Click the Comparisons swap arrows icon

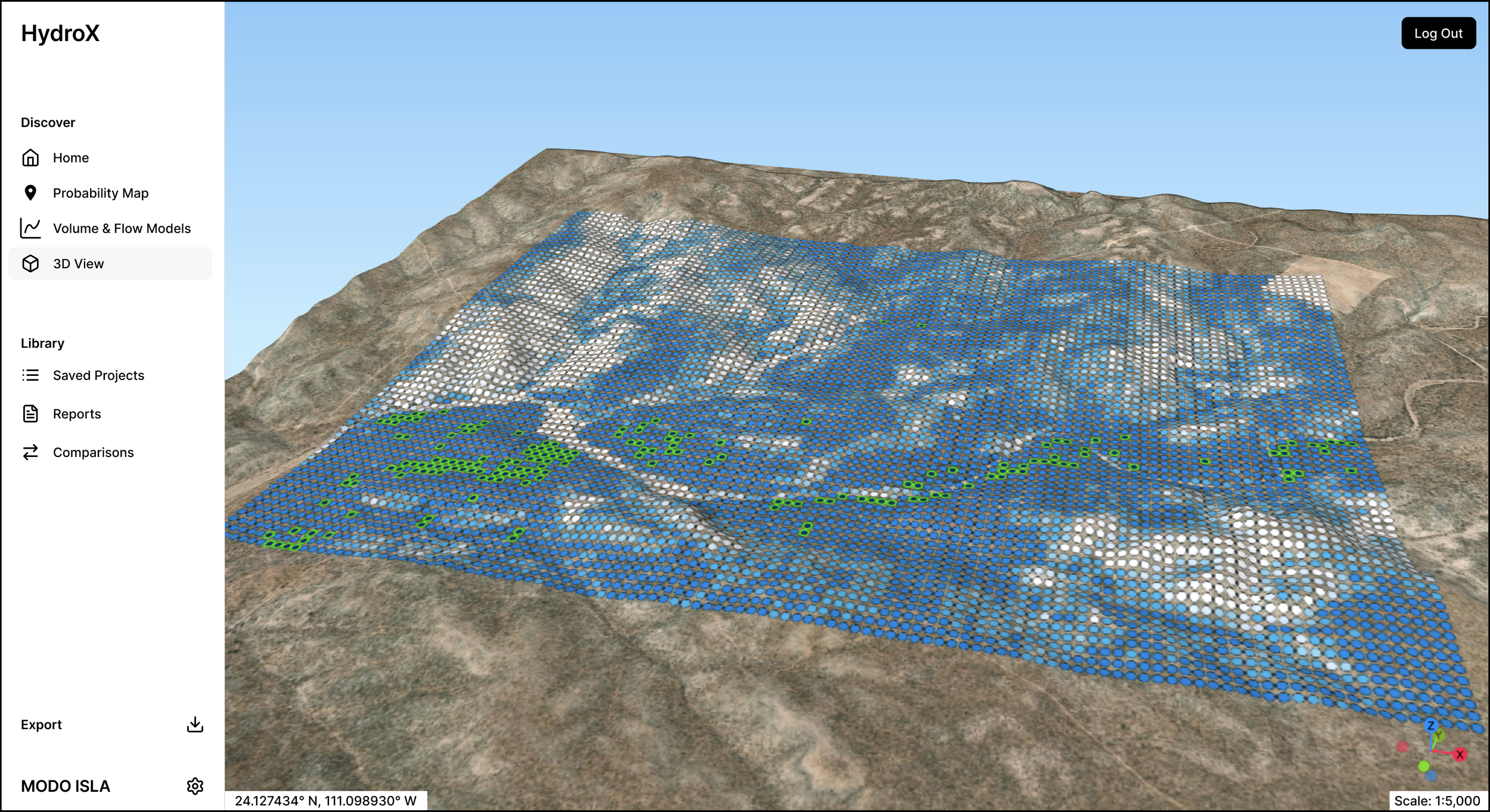(30, 452)
